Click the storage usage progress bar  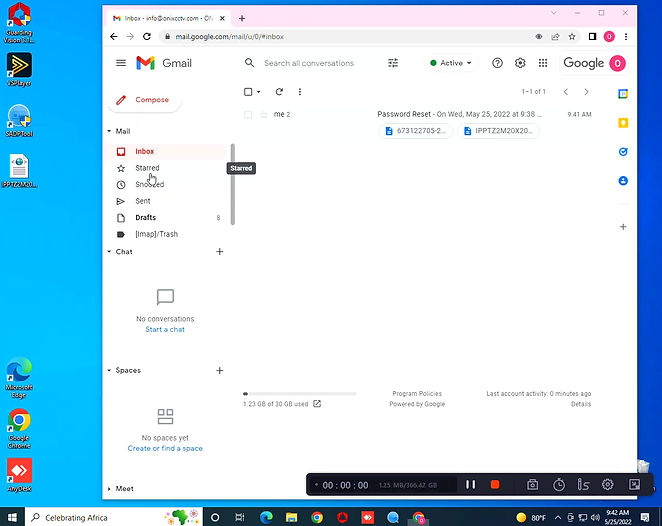(x=300, y=393)
